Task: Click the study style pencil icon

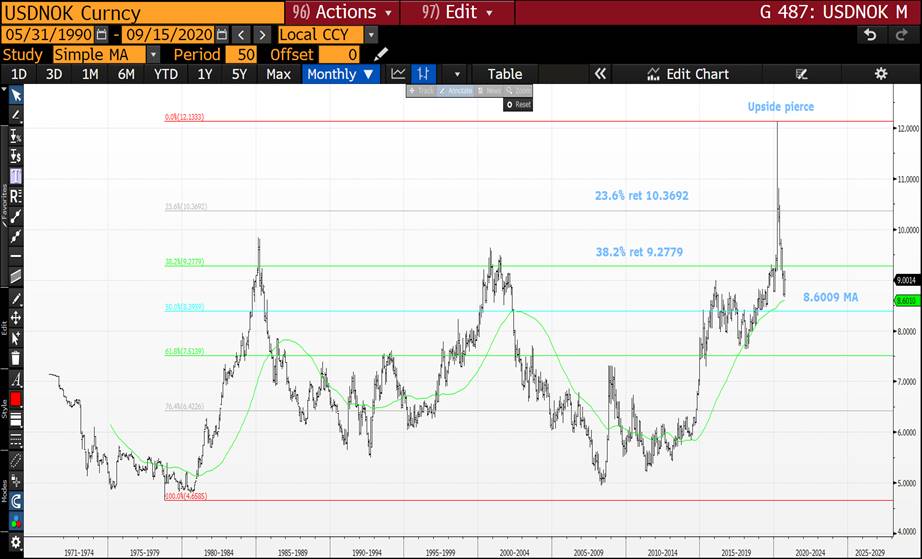Action: [x=380, y=55]
